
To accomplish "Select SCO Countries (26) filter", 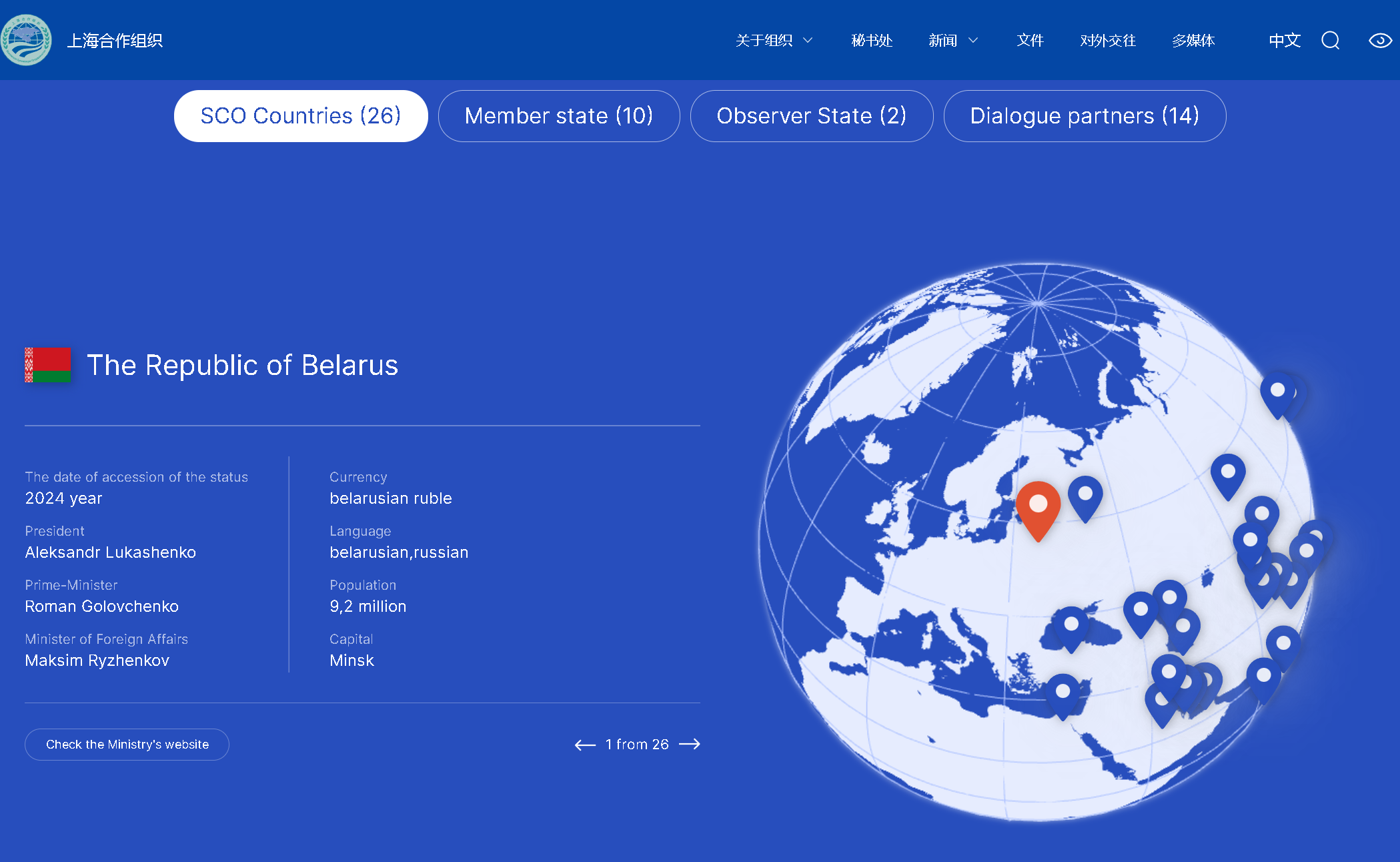I will pyautogui.click(x=300, y=116).
